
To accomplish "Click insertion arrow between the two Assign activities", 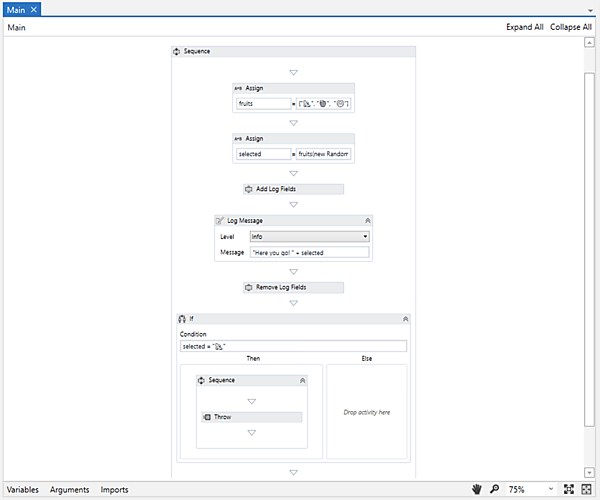I will pyautogui.click(x=293, y=123).
